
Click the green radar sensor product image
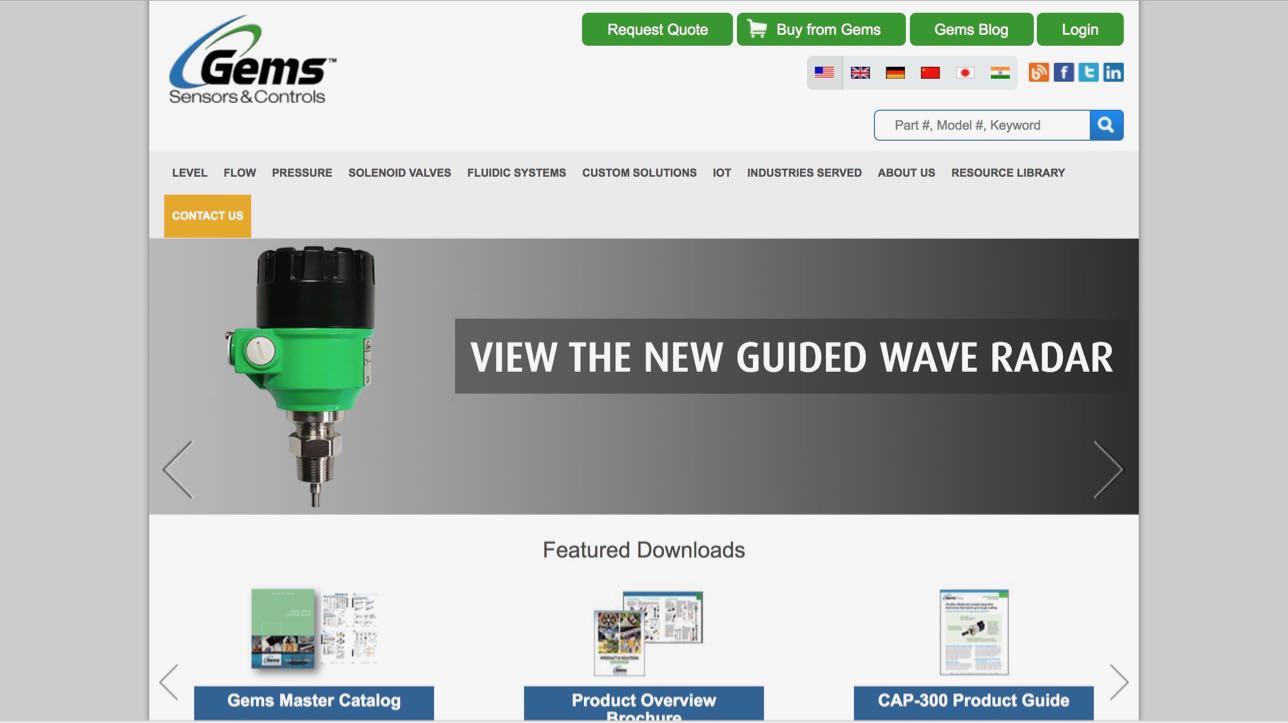point(300,376)
